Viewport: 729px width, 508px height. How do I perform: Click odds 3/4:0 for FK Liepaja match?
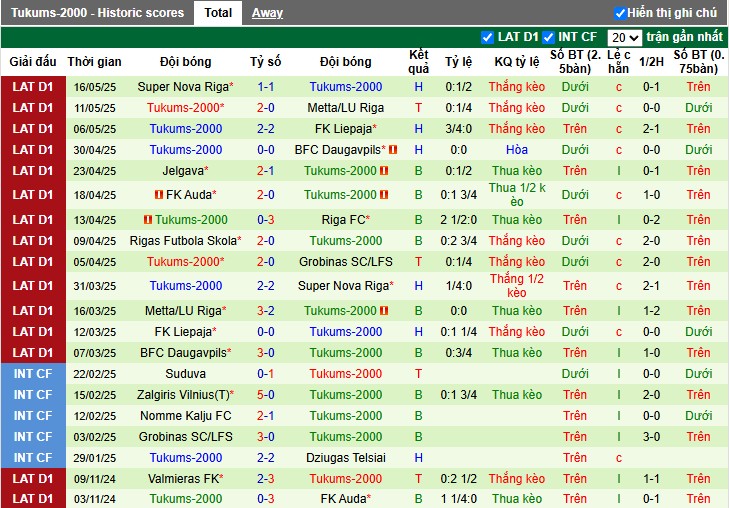pyautogui.click(x=458, y=129)
